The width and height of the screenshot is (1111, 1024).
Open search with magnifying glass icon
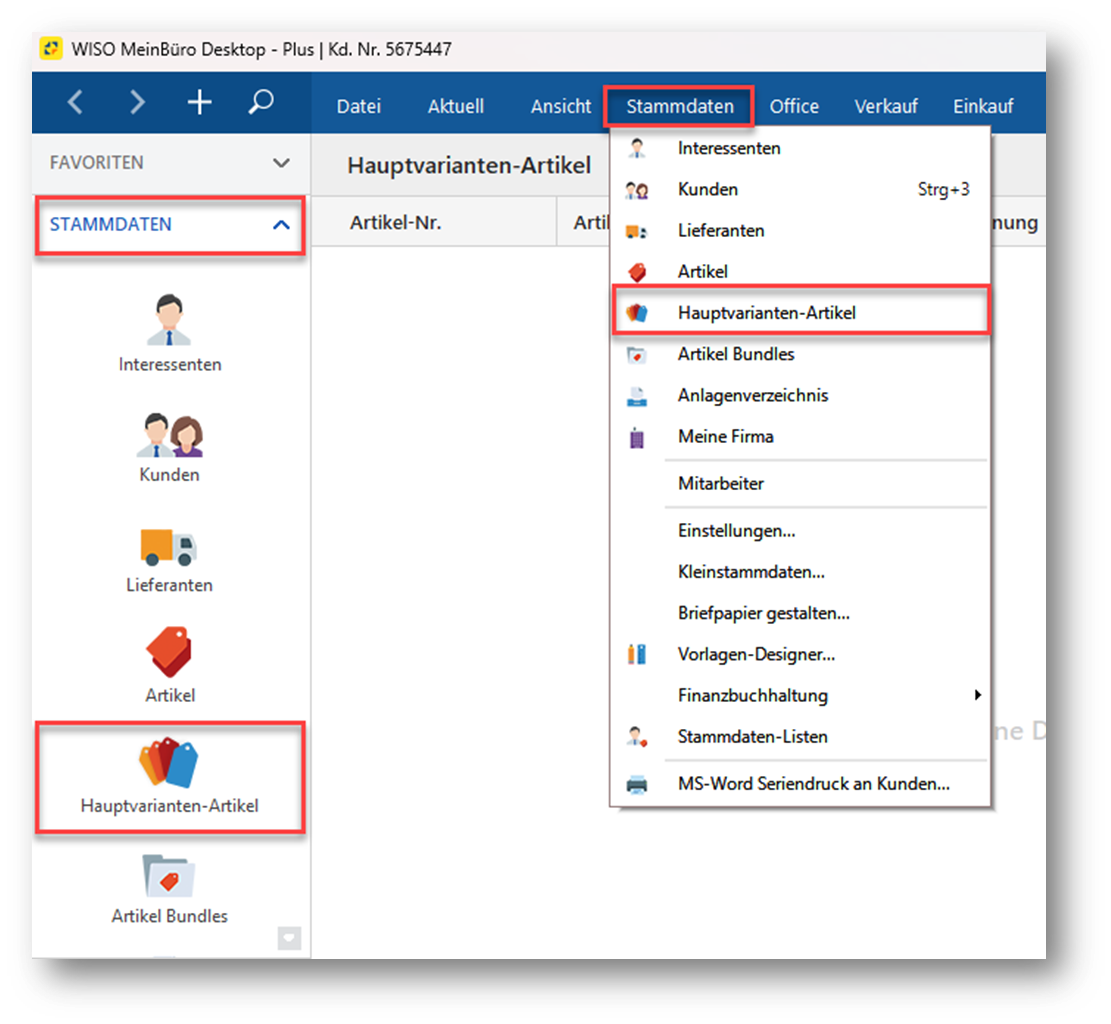tap(261, 102)
